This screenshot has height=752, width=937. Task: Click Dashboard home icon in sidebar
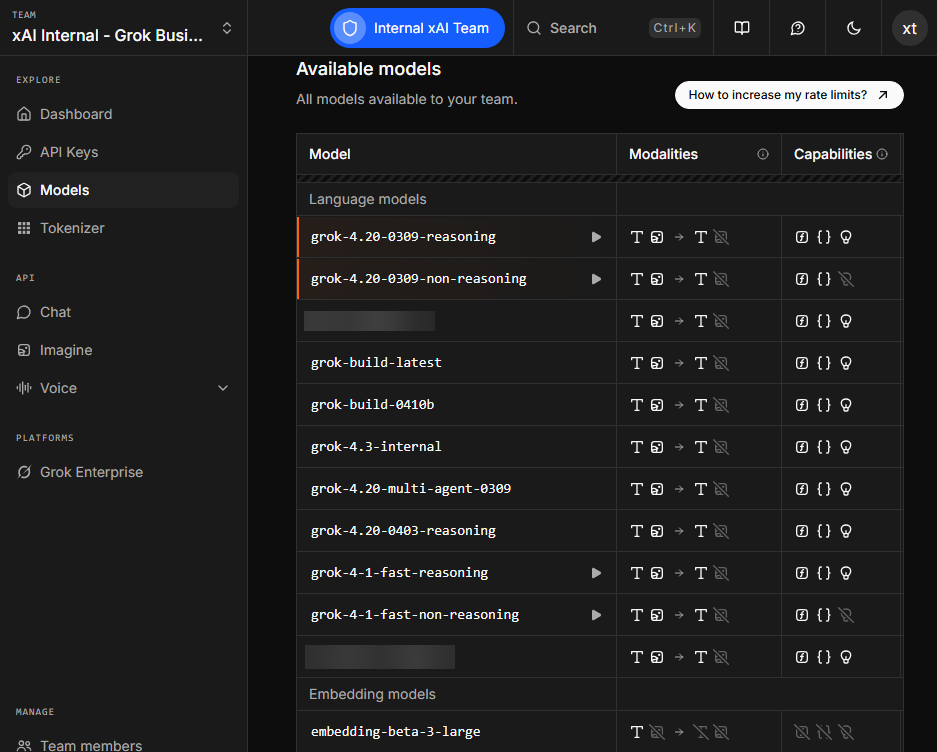[x=24, y=114]
